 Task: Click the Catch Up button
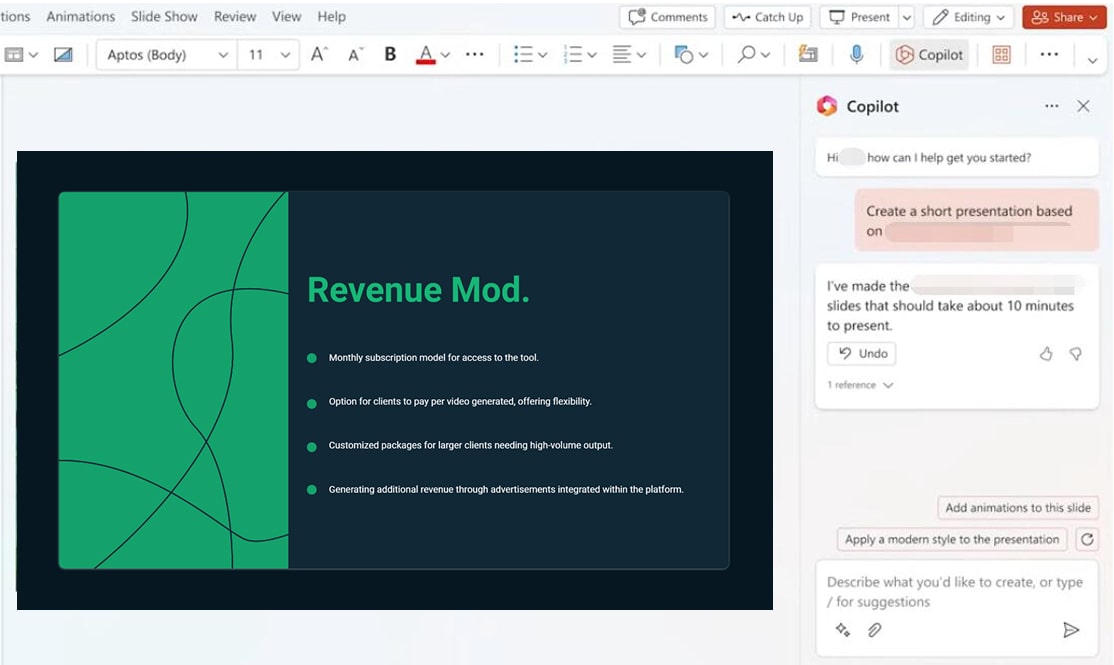768,17
